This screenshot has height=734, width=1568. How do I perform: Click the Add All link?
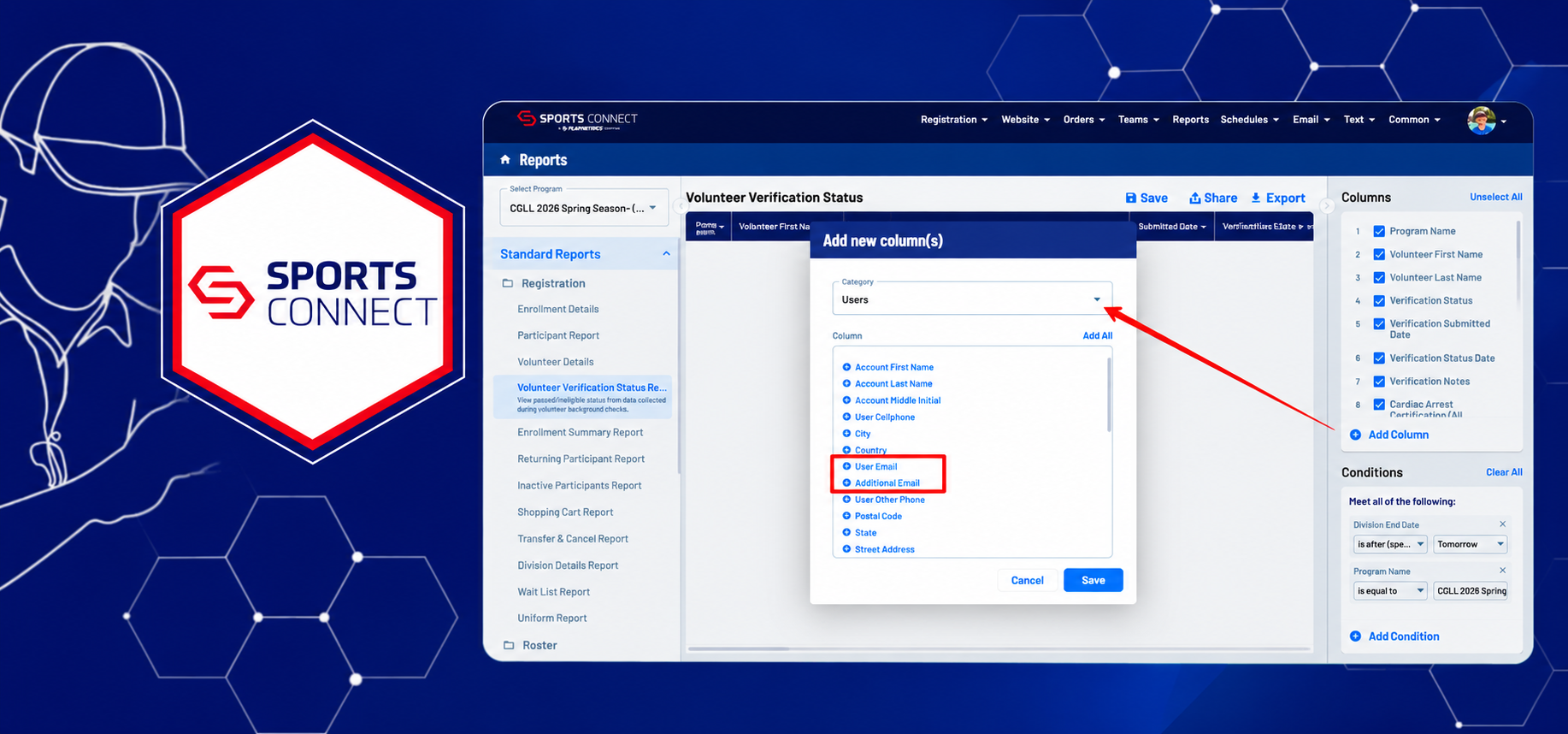(1097, 335)
